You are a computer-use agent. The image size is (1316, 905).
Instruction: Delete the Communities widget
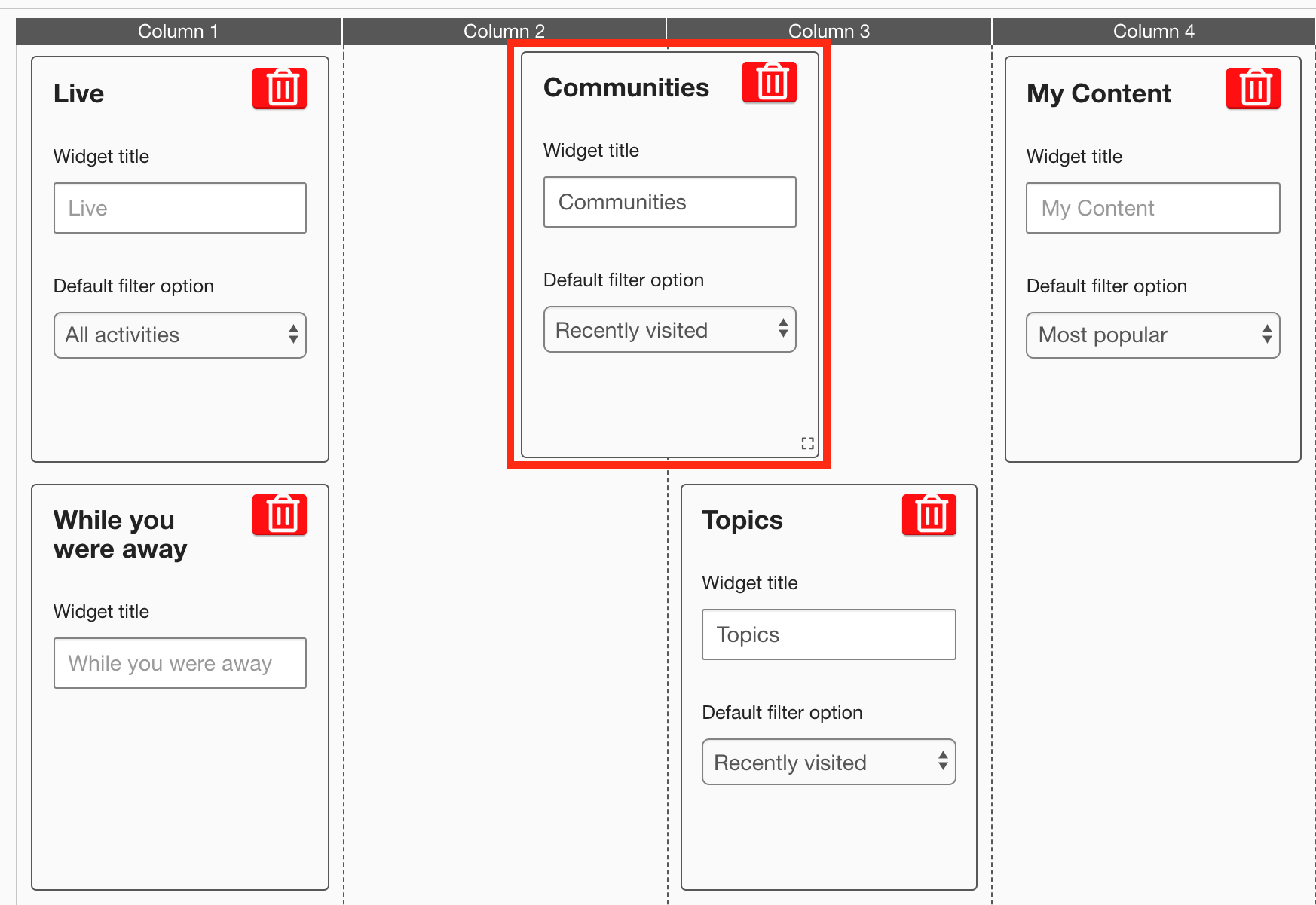(770, 82)
